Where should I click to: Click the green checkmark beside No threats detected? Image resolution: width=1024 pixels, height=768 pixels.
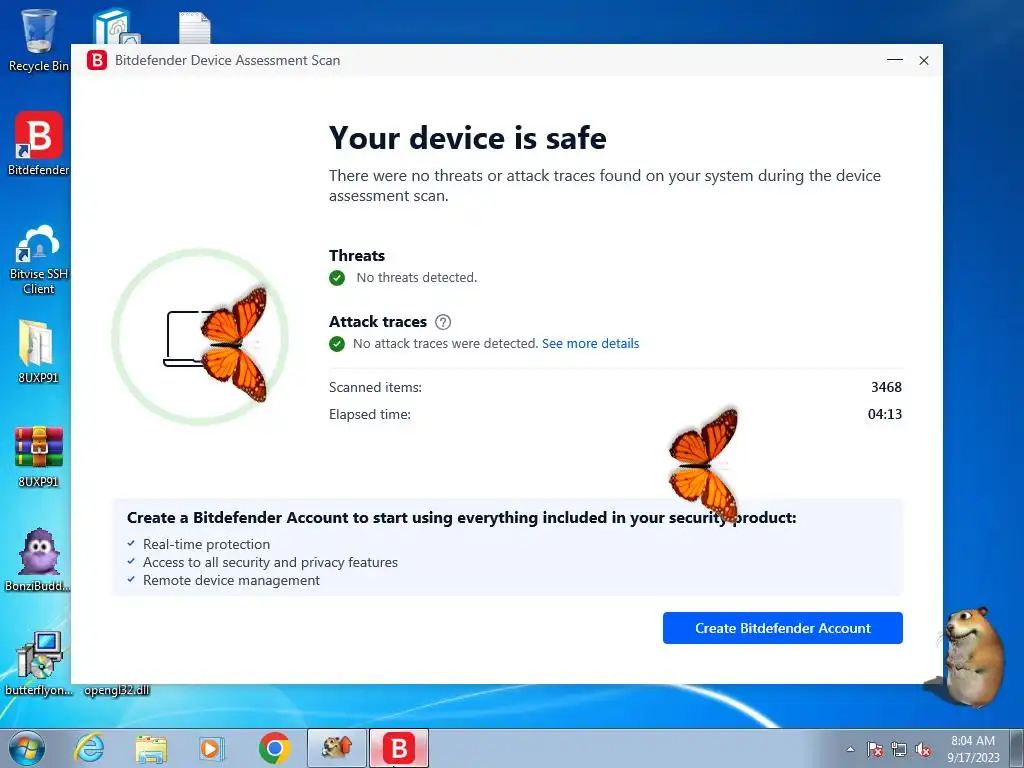[x=337, y=278]
